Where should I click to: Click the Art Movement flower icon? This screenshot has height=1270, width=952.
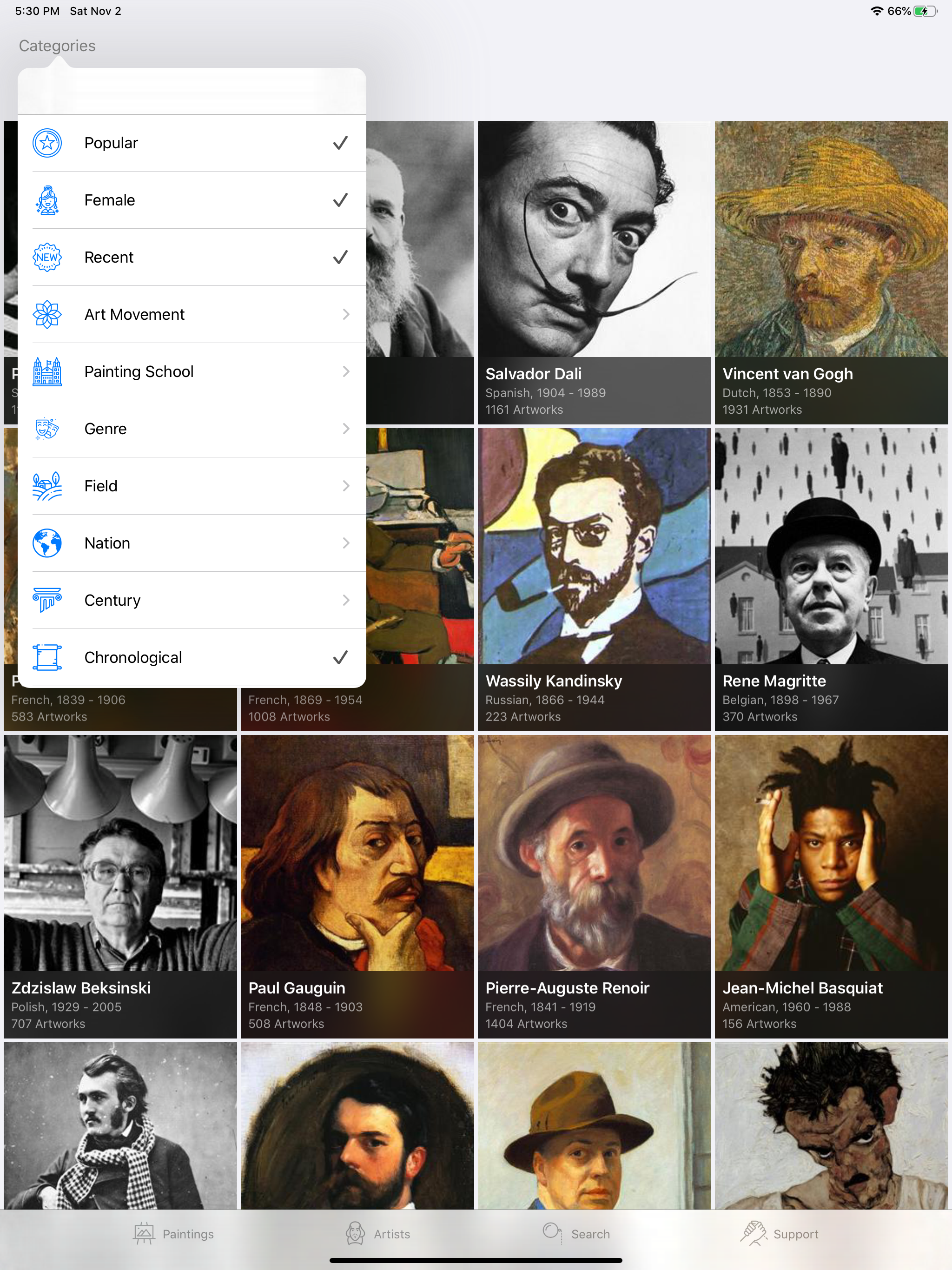[47, 314]
